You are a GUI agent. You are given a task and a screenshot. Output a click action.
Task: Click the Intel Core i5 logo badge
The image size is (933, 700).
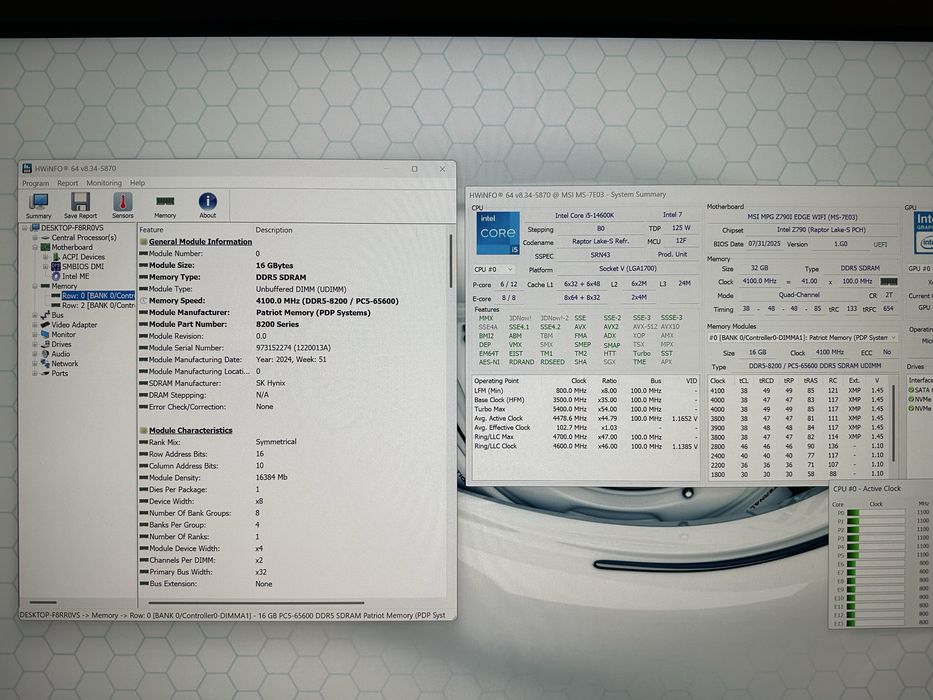coord(497,233)
